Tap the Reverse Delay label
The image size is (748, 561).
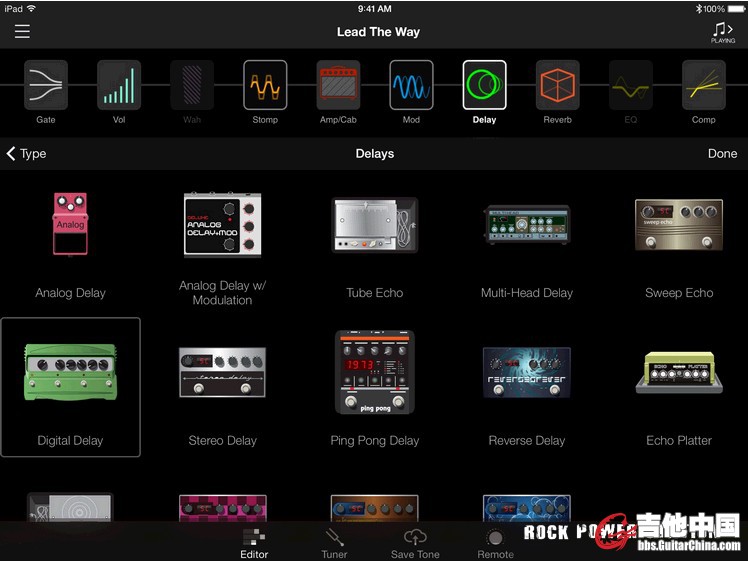[x=527, y=440]
